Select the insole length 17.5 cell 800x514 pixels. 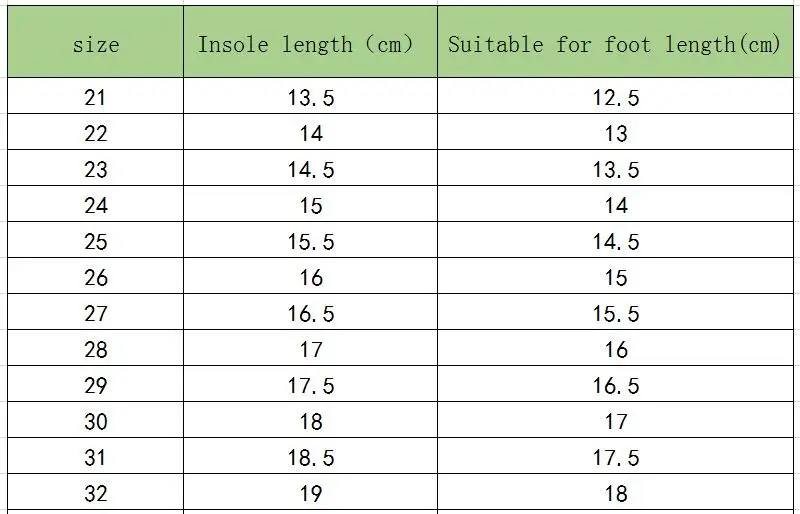point(310,384)
